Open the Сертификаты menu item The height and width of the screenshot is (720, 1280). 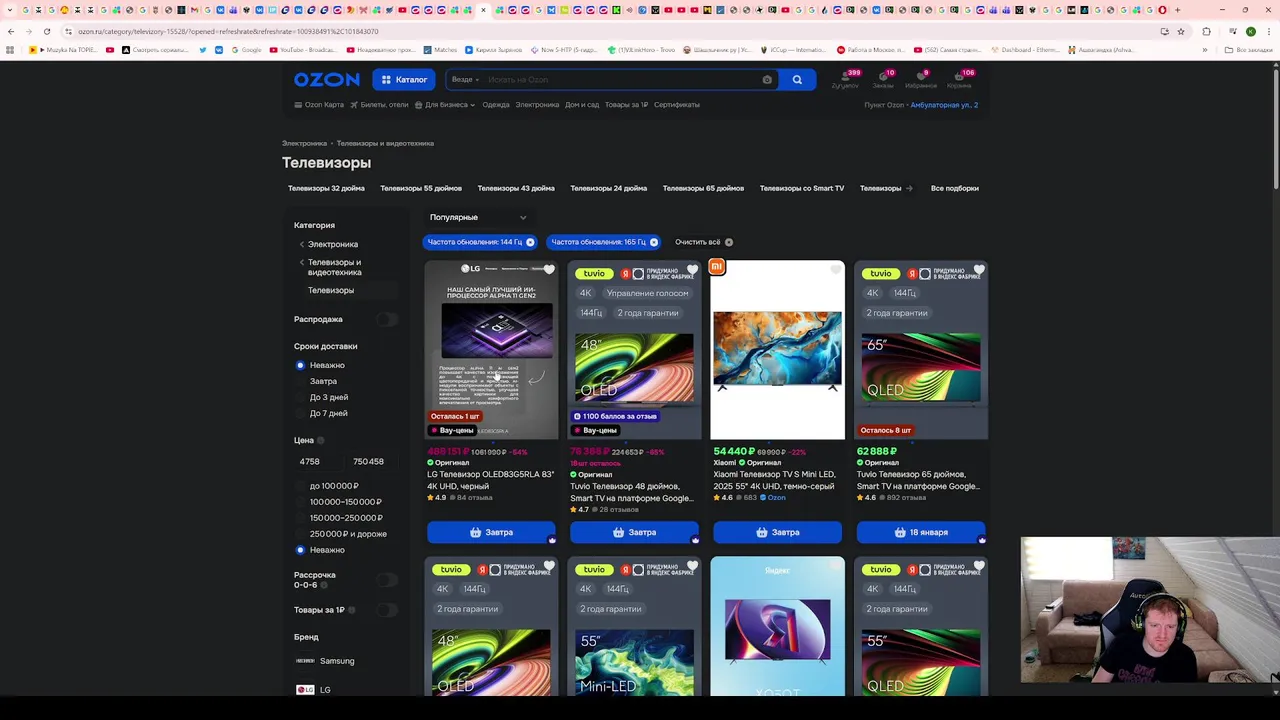677,105
